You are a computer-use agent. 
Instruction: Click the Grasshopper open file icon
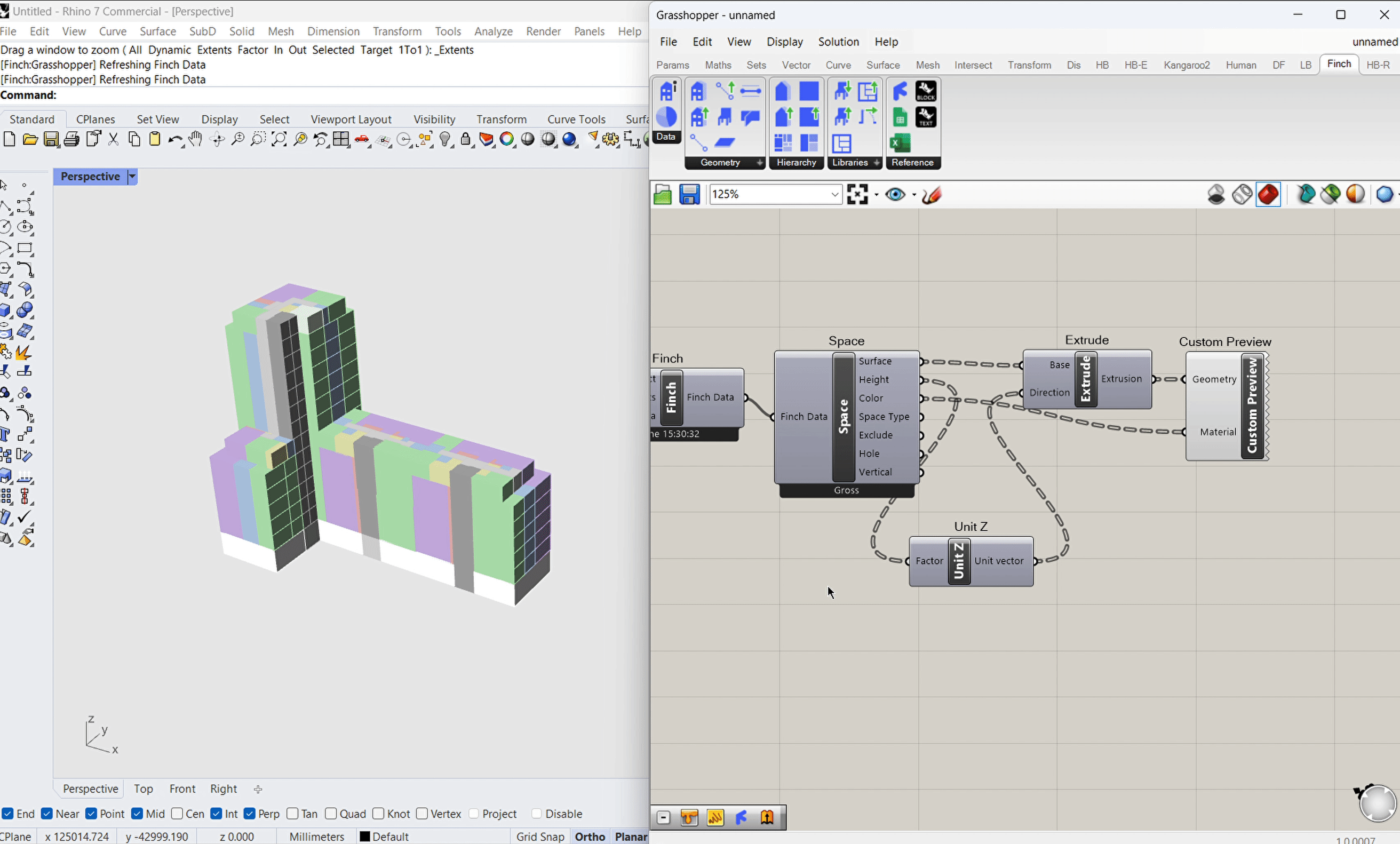coord(663,195)
